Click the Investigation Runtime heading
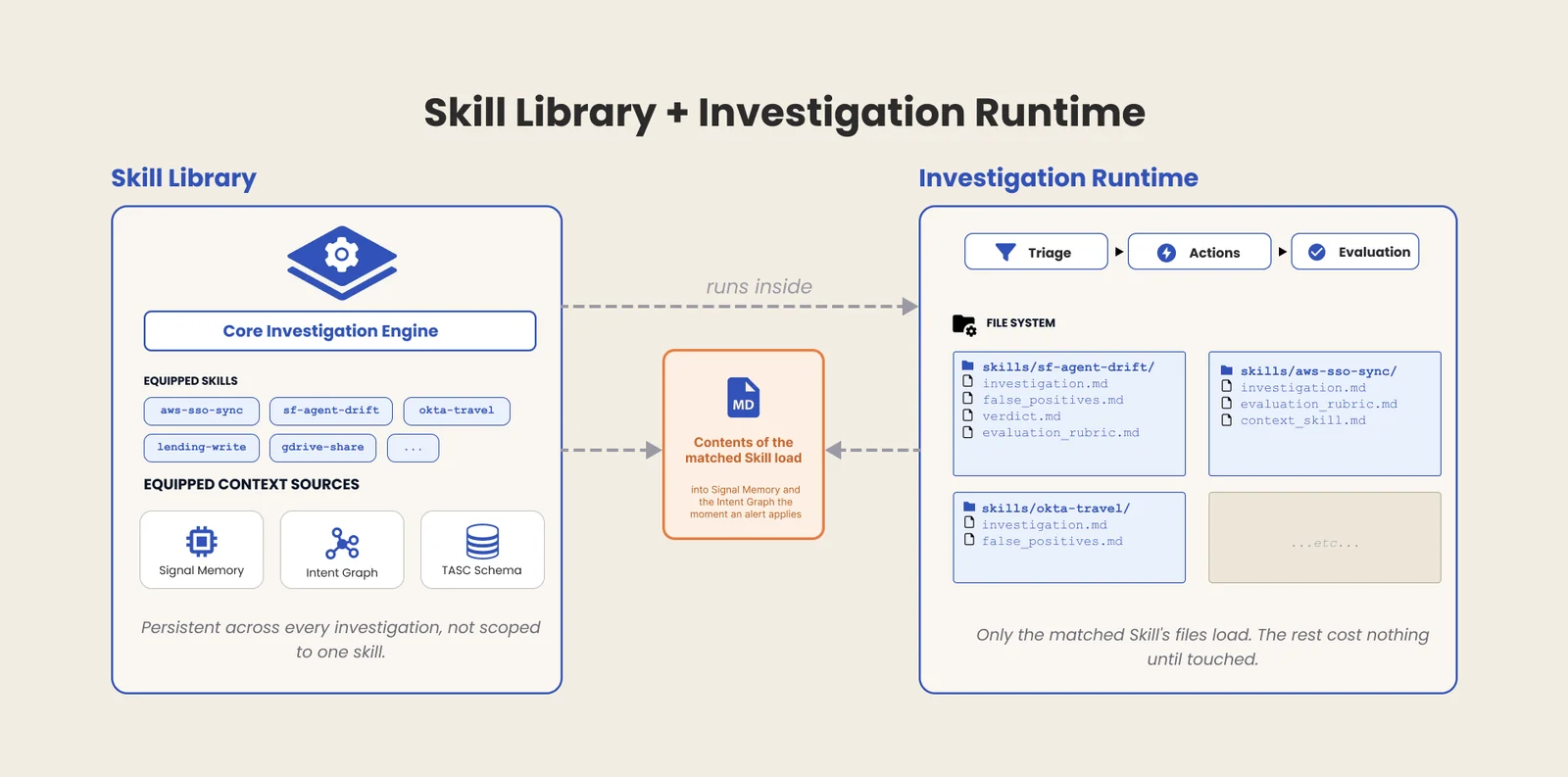The width and height of the screenshot is (1568, 777). (1058, 178)
